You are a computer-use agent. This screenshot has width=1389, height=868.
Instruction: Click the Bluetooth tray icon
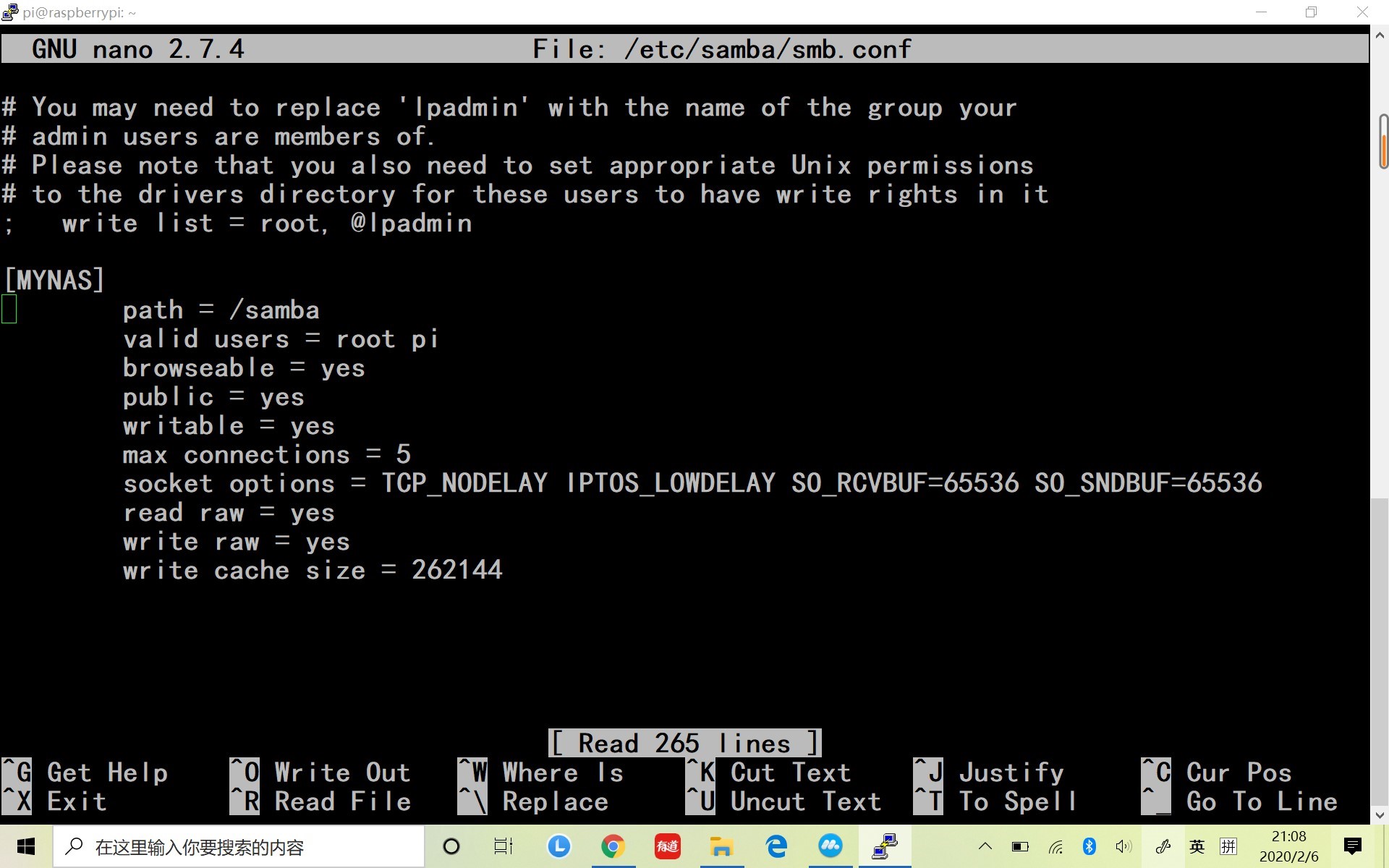[1089, 846]
